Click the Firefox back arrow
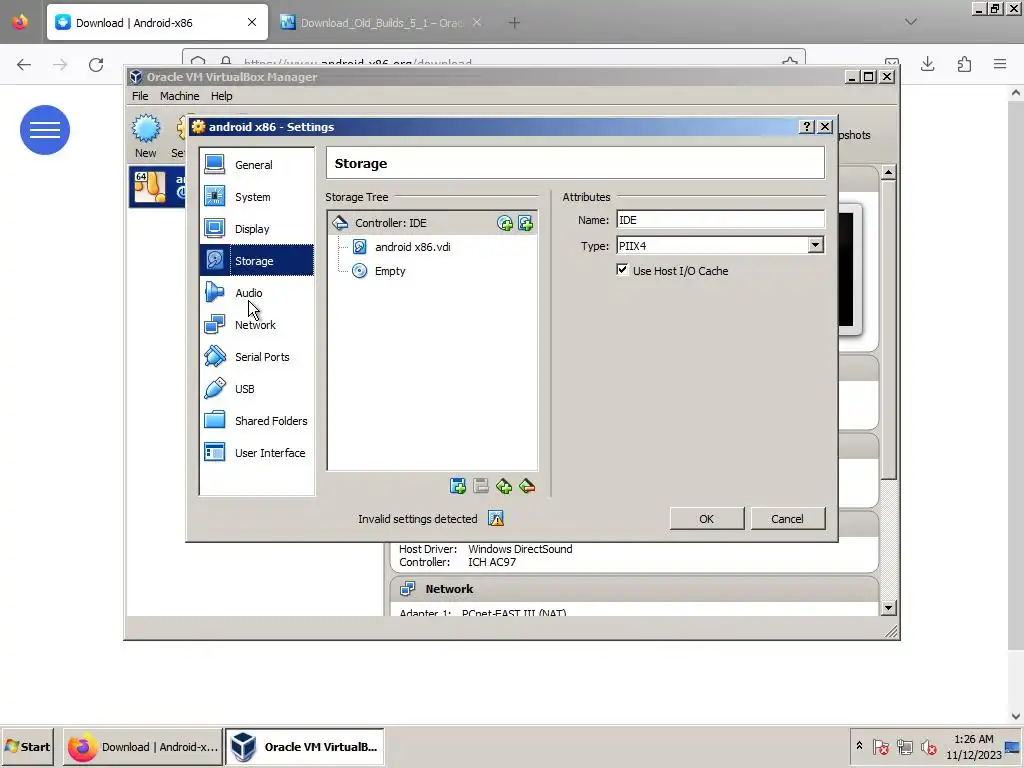The width and height of the screenshot is (1024, 768). (24, 65)
